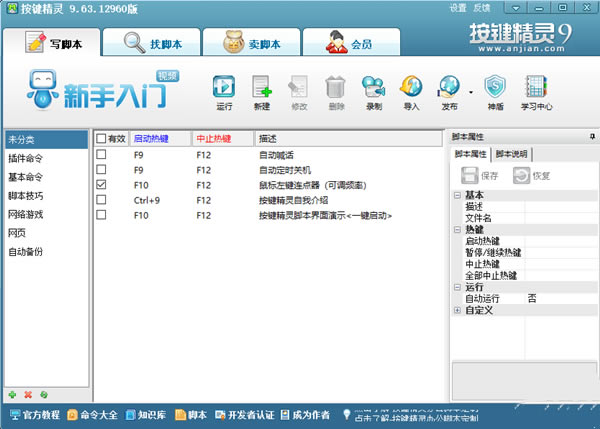This screenshot has width=600, height=429.
Task: Click the 新建 (New) script icon
Action: click(x=261, y=87)
